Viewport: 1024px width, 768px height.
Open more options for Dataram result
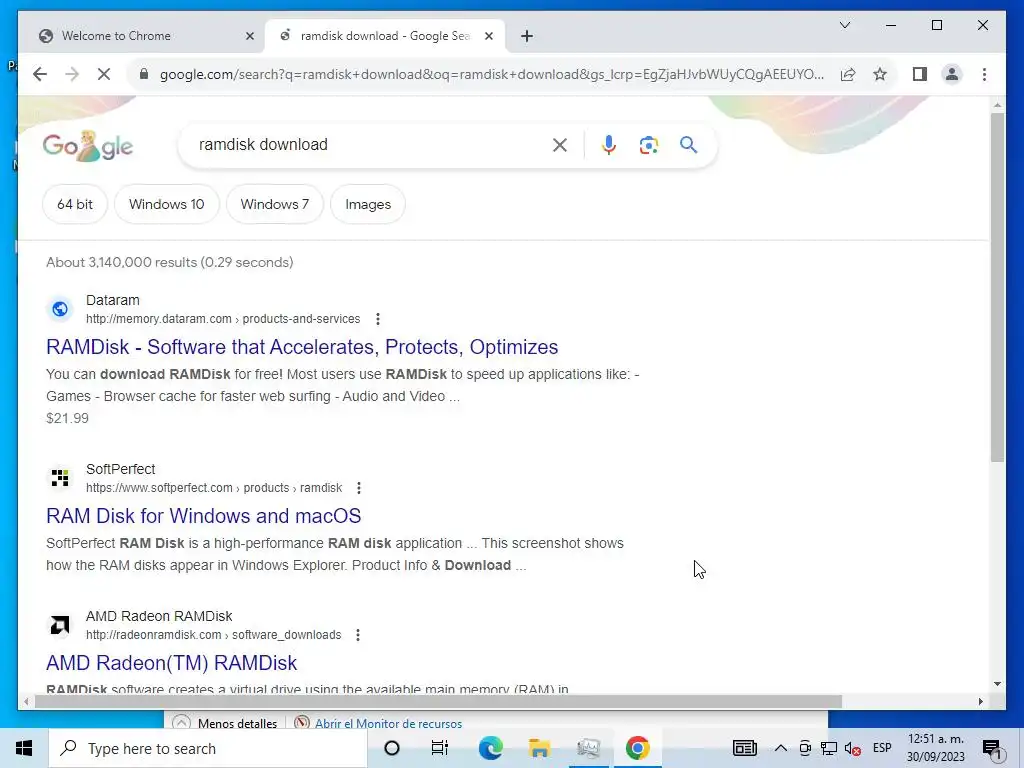click(377, 319)
